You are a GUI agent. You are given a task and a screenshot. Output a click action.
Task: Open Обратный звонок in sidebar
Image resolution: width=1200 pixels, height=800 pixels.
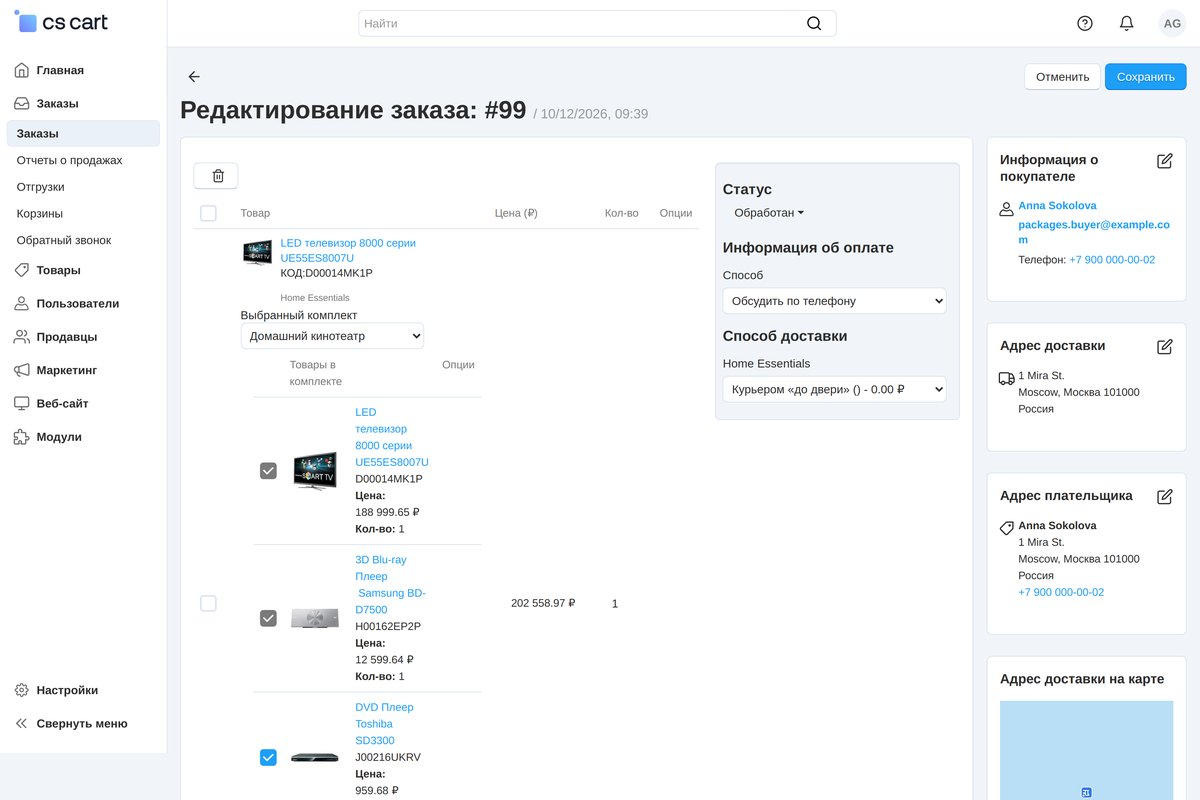[x=64, y=240]
